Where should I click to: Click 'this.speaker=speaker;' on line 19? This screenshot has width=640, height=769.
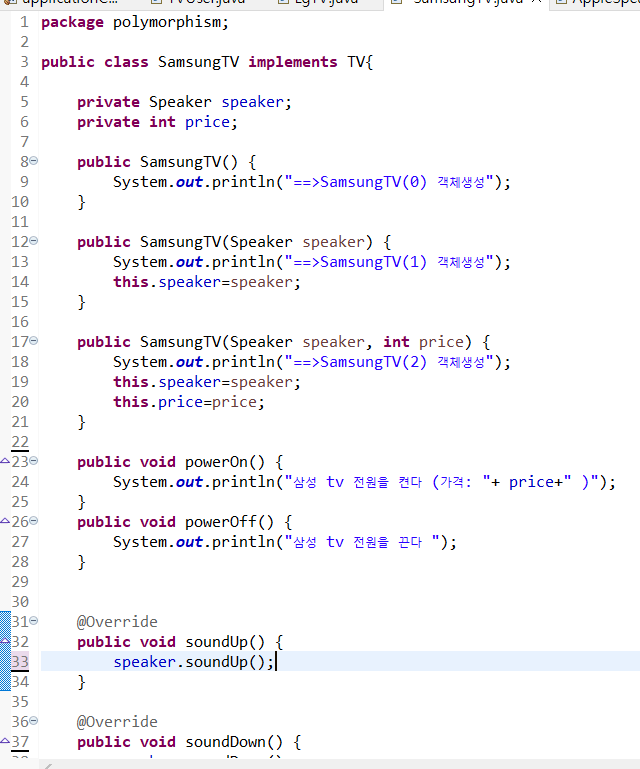click(x=207, y=382)
